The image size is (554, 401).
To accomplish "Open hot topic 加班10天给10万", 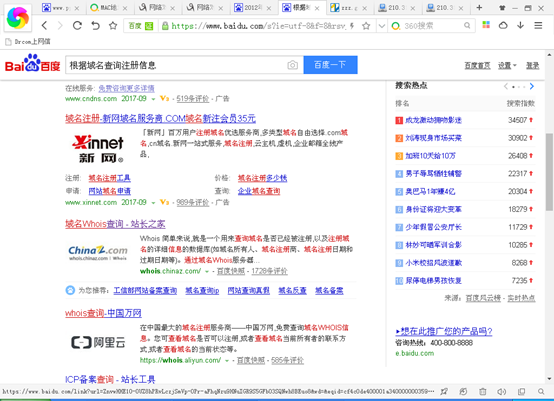I will pyautogui.click(x=430, y=156).
